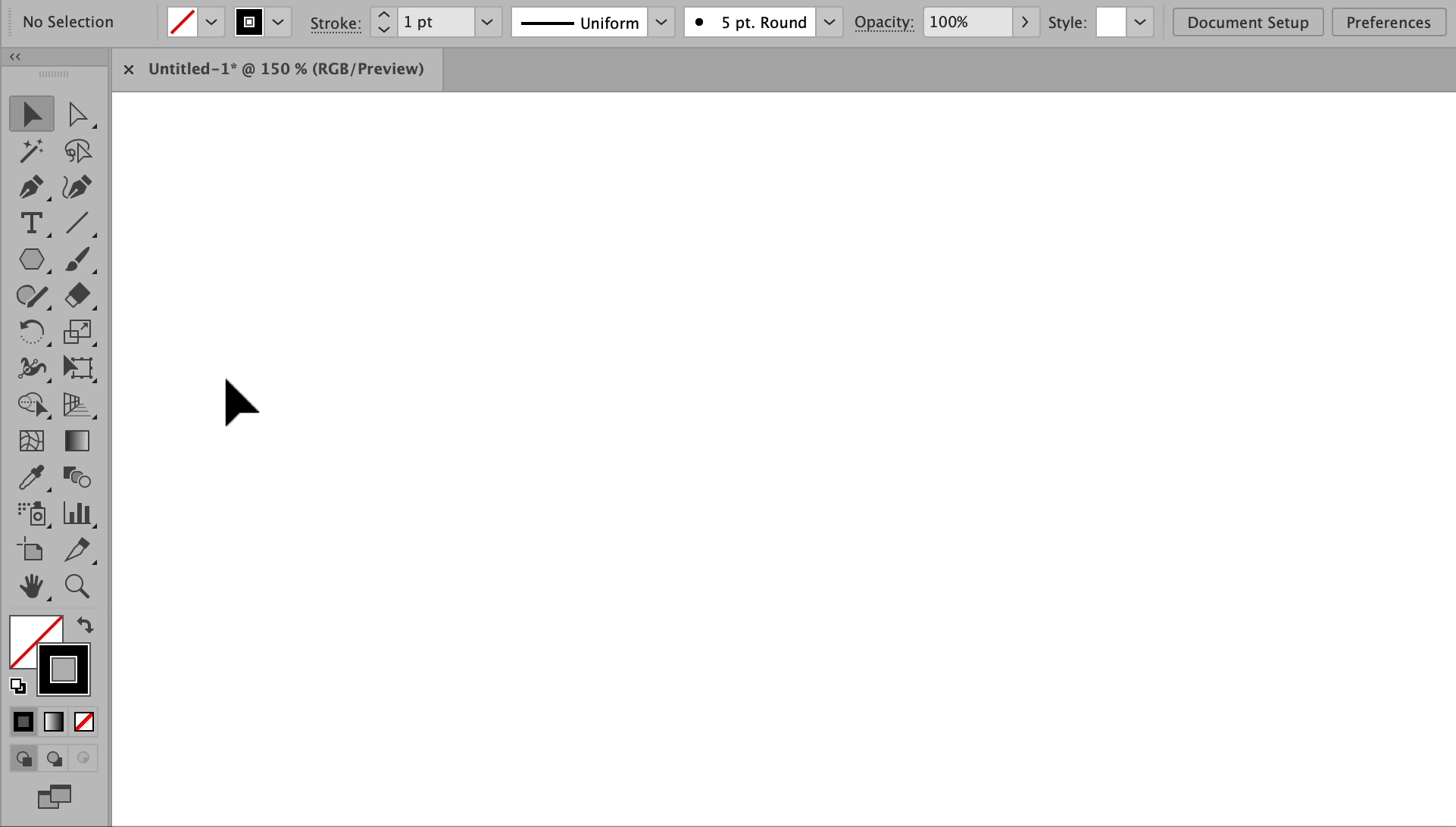Viewport: 1456px width, 827px height.
Task: Click the Opacity value field
Action: tap(967, 23)
